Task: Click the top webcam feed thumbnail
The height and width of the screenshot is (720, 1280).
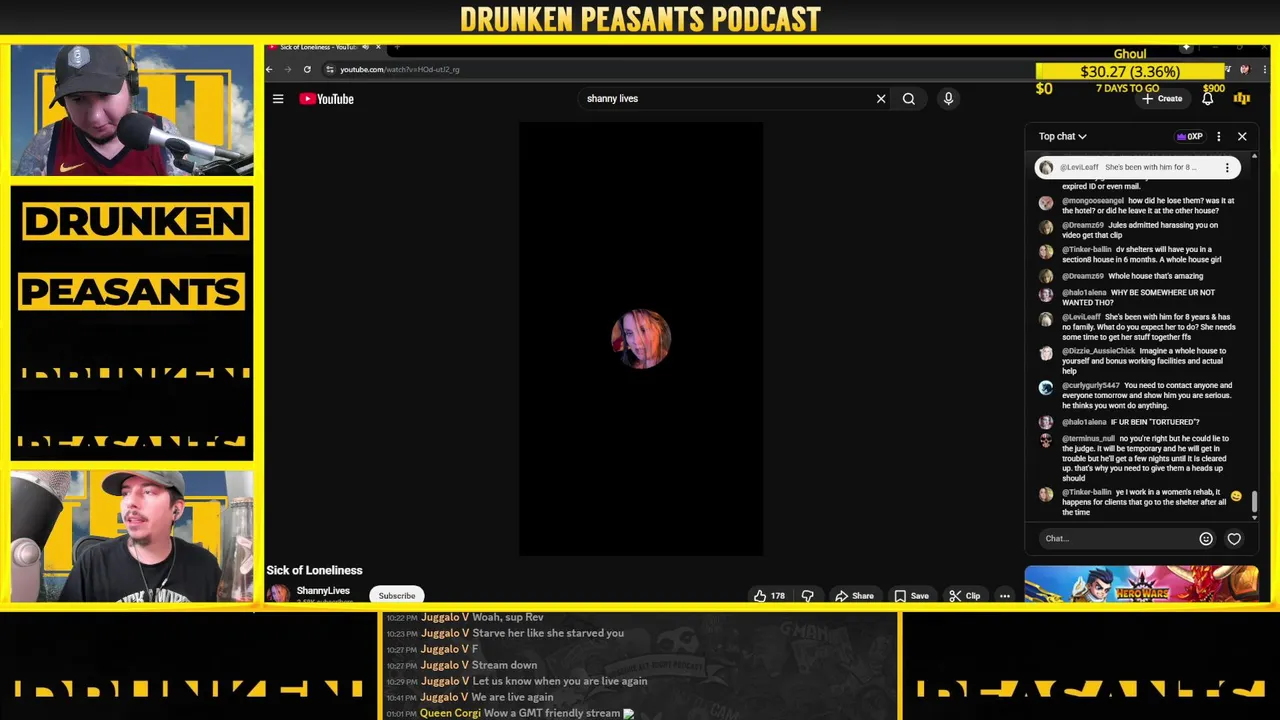Action: pyautogui.click(x=132, y=110)
